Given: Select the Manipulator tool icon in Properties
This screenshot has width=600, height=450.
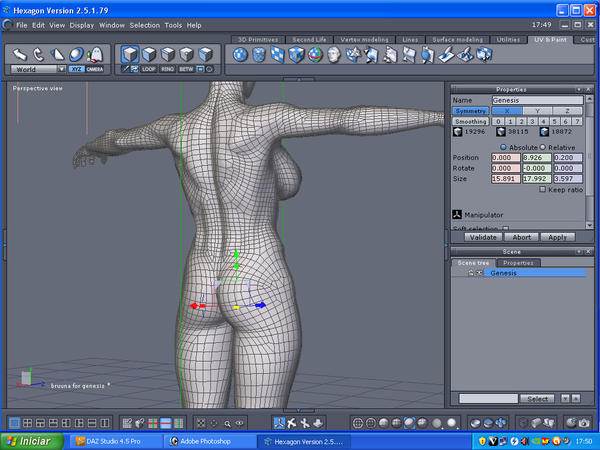Looking at the screenshot, I should point(457,213).
